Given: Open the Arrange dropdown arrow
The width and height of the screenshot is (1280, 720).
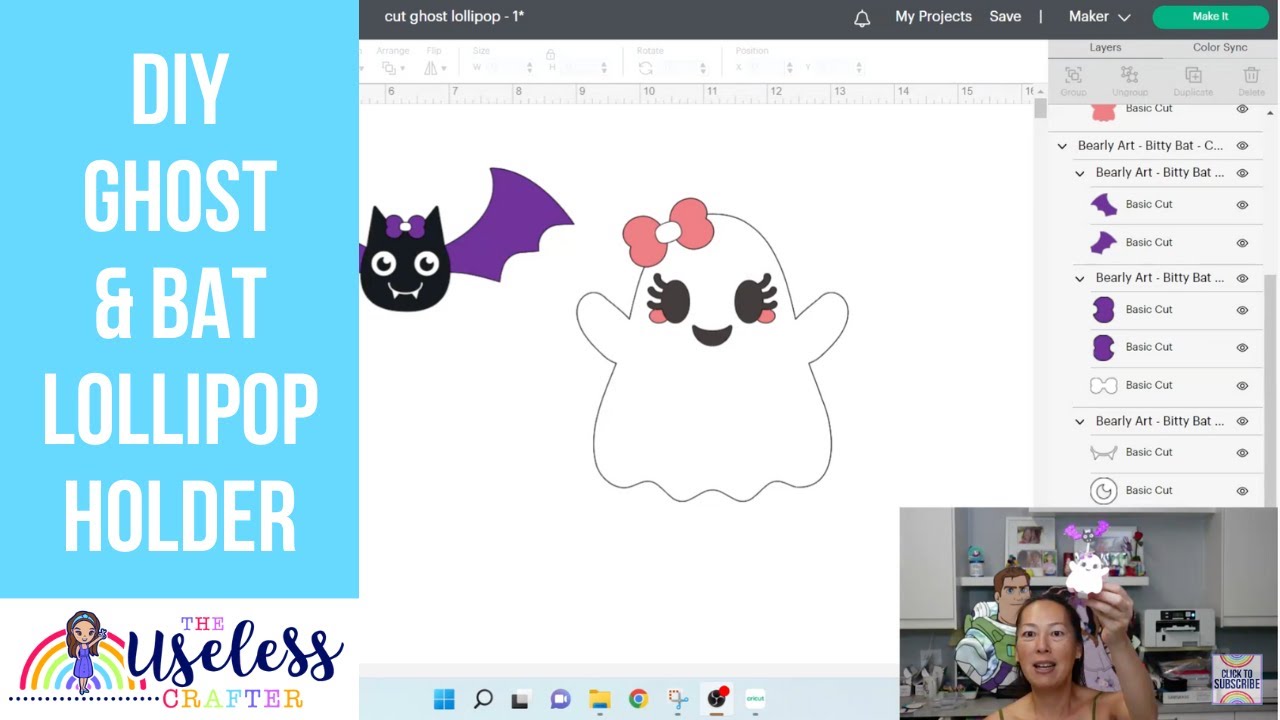Looking at the screenshot, I should [403, 69].
